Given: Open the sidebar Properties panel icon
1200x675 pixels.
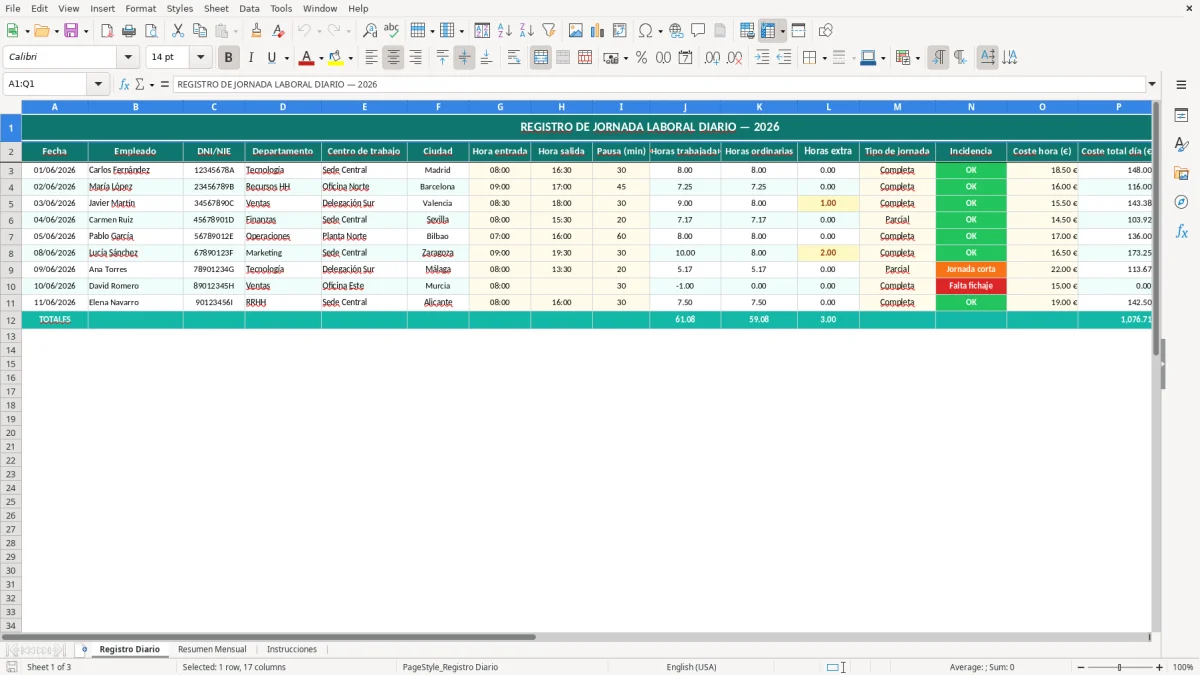Looking at the screenshot, I should click(x=1182, y=116).
